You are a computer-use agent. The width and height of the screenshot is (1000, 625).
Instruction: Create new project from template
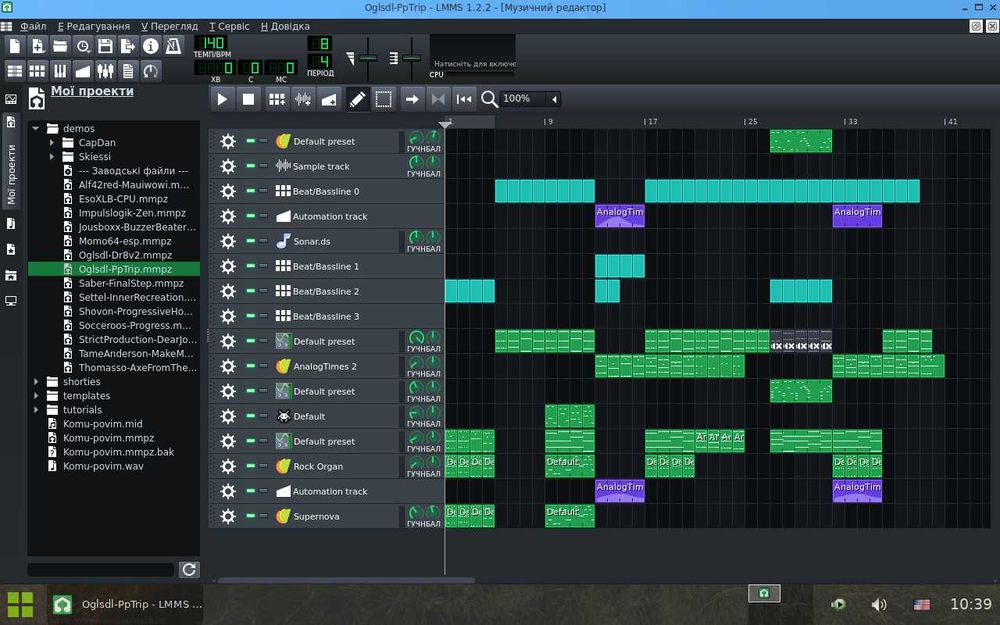[38, 46]
